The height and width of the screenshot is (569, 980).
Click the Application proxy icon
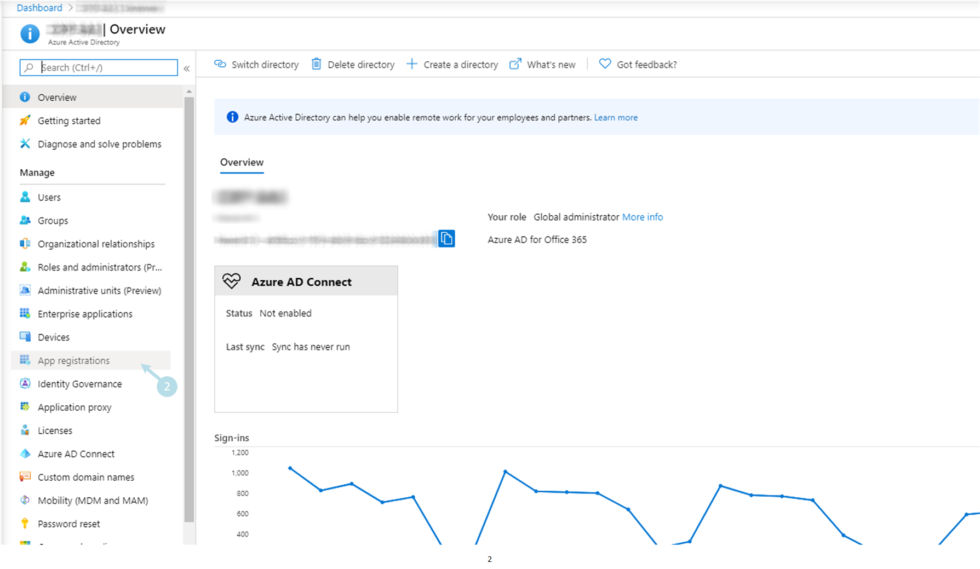25,406
